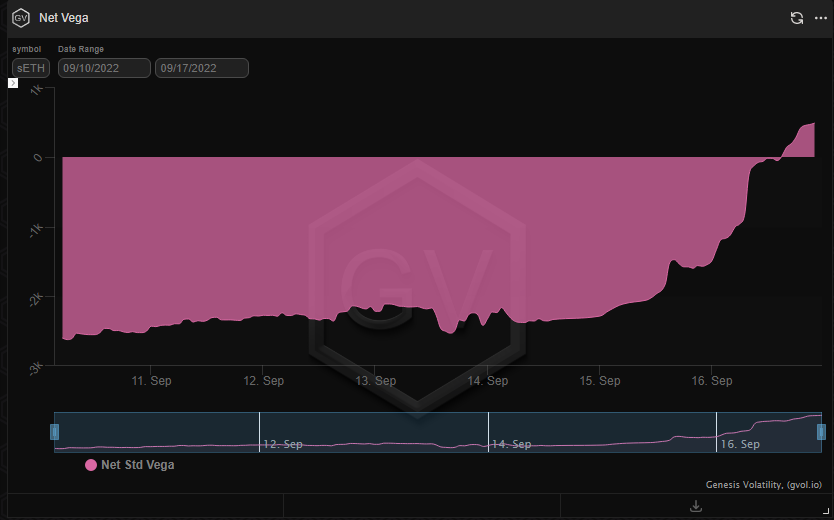Click the 0 y-axis label
Viewport: 834px width, 520px height.
coord(37,157)
